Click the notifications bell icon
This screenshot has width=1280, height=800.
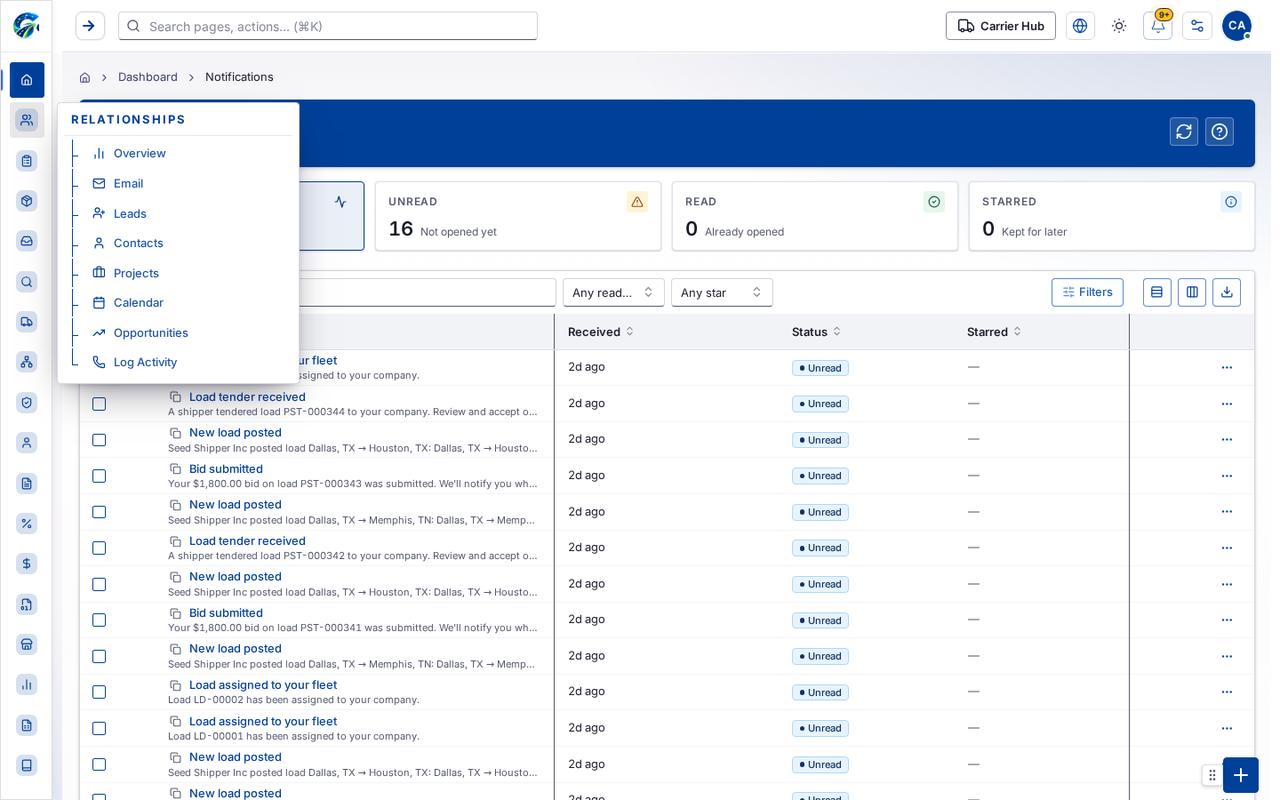click(1158, 26)
